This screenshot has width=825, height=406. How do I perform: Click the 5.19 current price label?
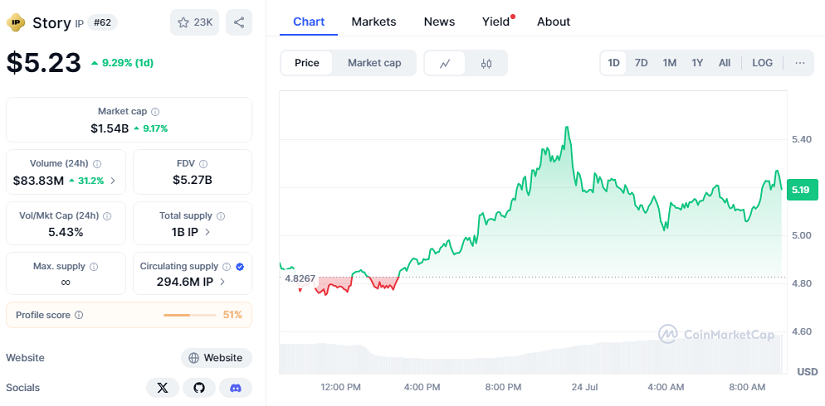coord(802,190)
